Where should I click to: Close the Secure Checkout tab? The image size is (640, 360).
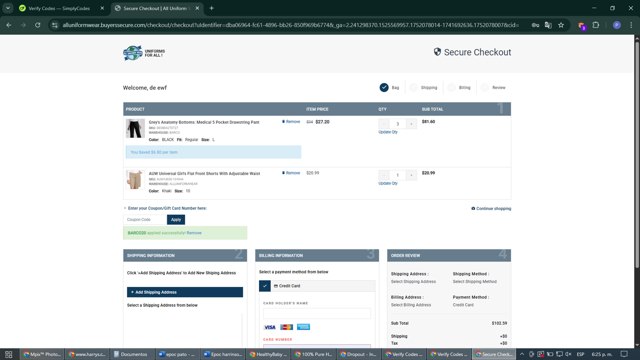coord(197,8)
